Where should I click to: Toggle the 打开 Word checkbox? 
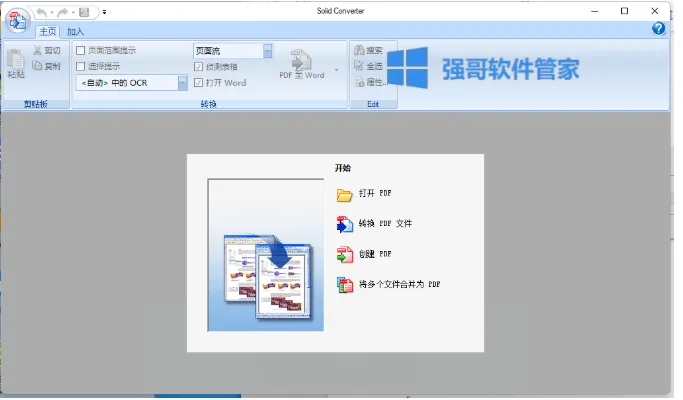point(199,82)
